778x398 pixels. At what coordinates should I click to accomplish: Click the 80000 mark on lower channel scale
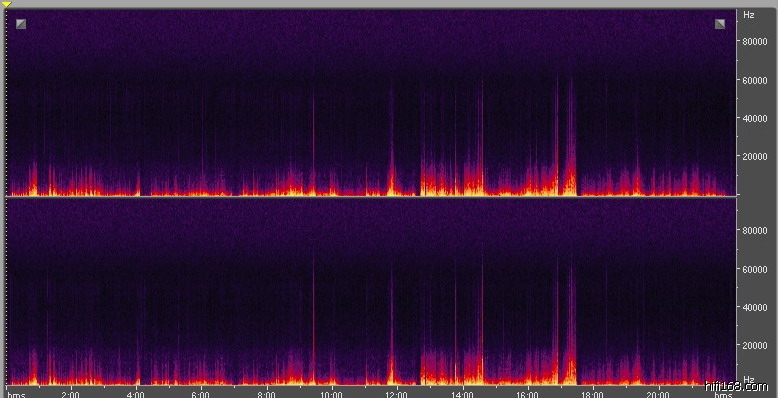point(754,230)
